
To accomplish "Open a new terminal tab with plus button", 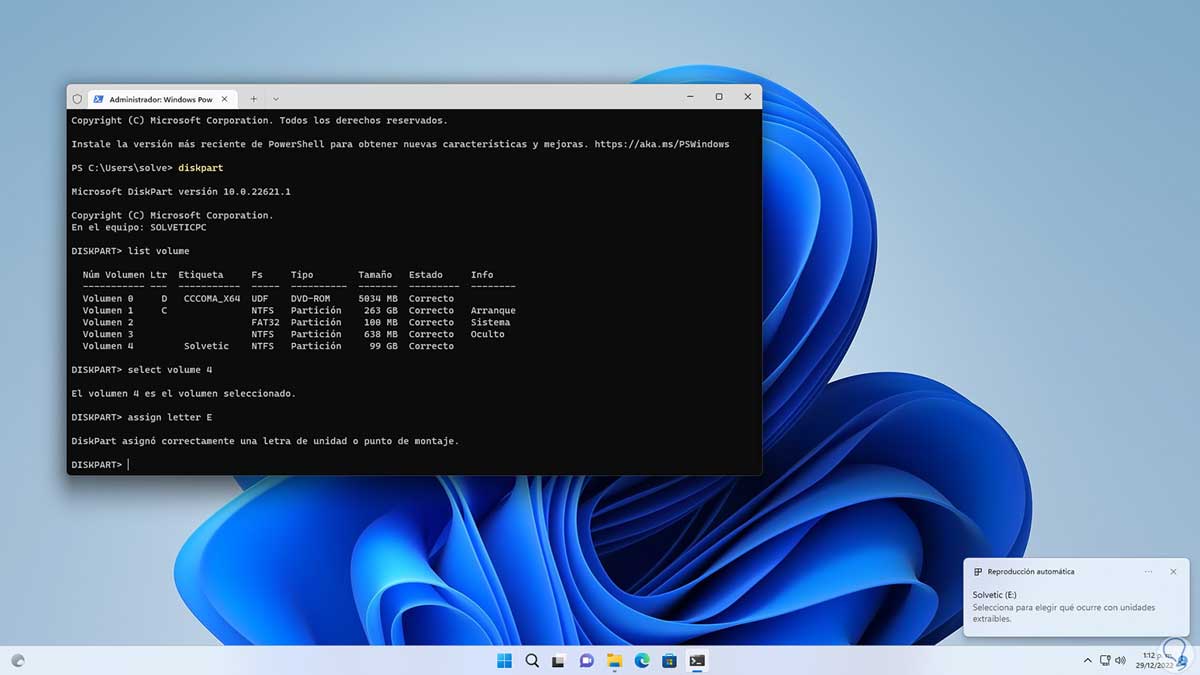I will point(254,98).
